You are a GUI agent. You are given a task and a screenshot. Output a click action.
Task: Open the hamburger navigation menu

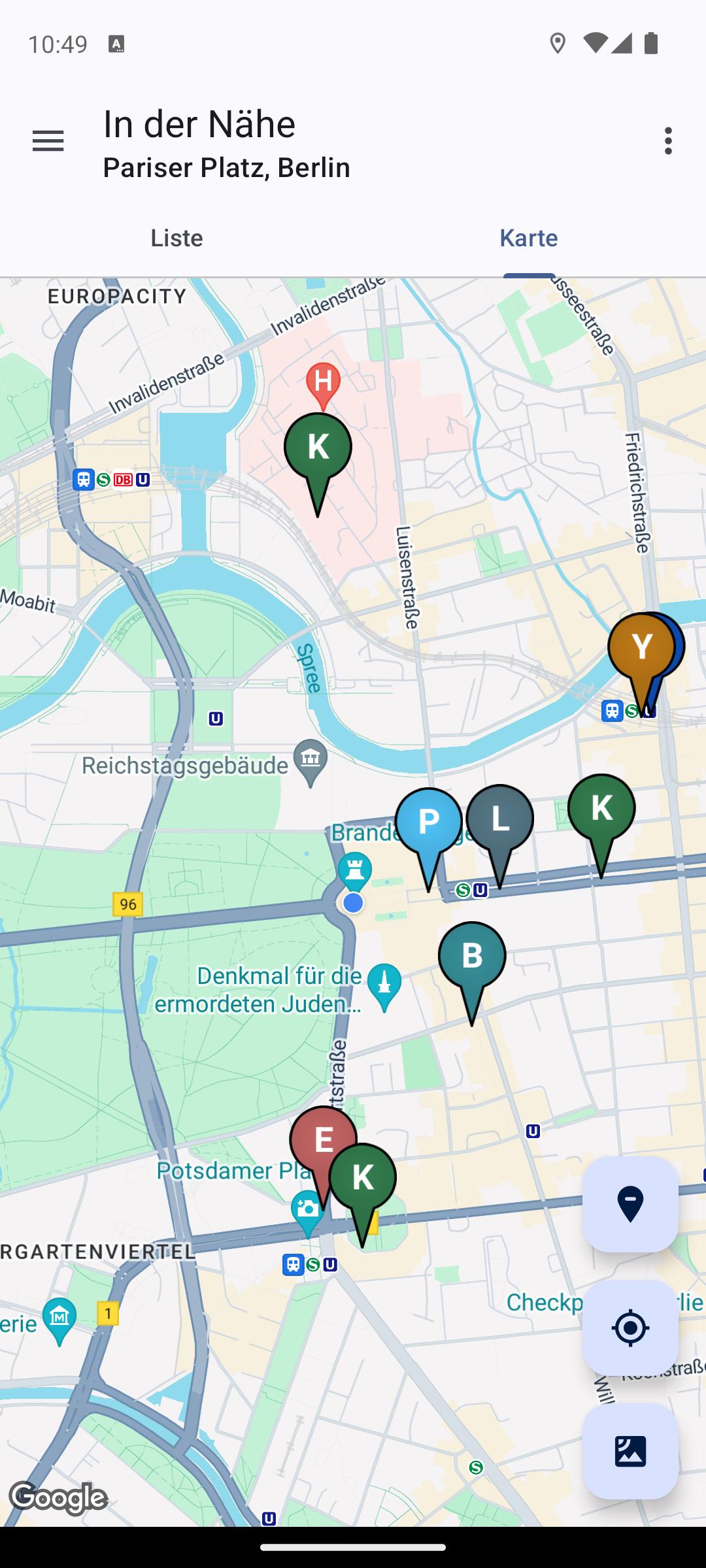(48, 140)
